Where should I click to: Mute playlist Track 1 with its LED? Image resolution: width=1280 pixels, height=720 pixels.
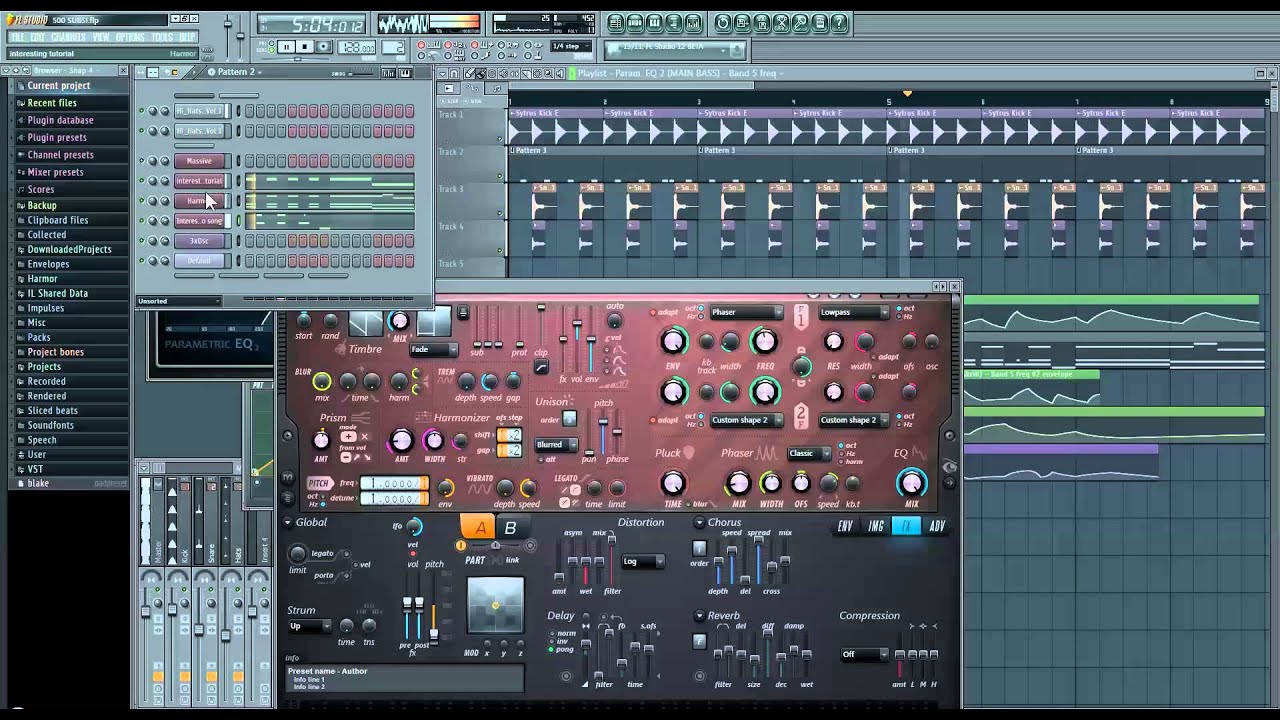click(x=500, y=139)
